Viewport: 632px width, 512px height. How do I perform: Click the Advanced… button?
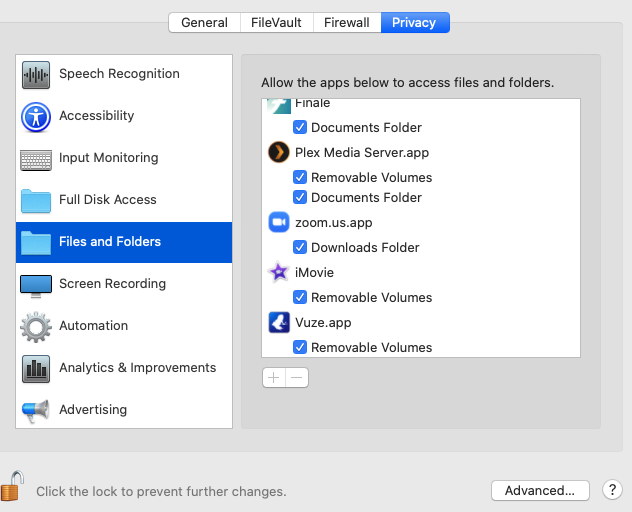coord(540,490)
